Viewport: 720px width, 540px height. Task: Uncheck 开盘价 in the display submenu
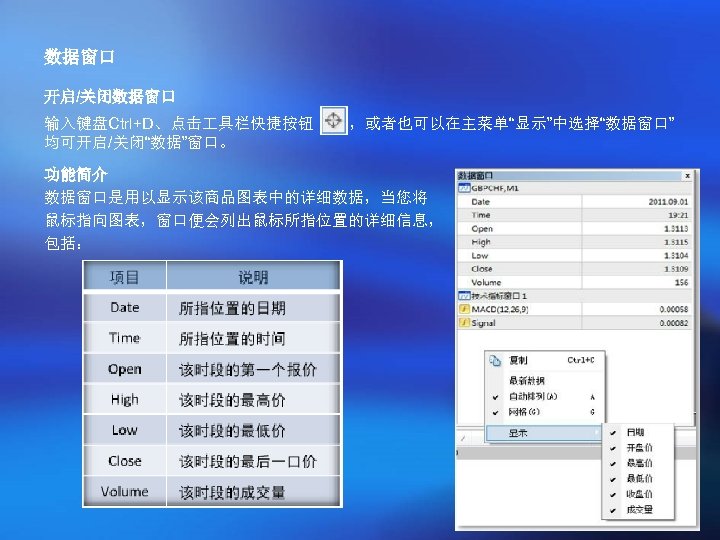[x=638, y=448]
